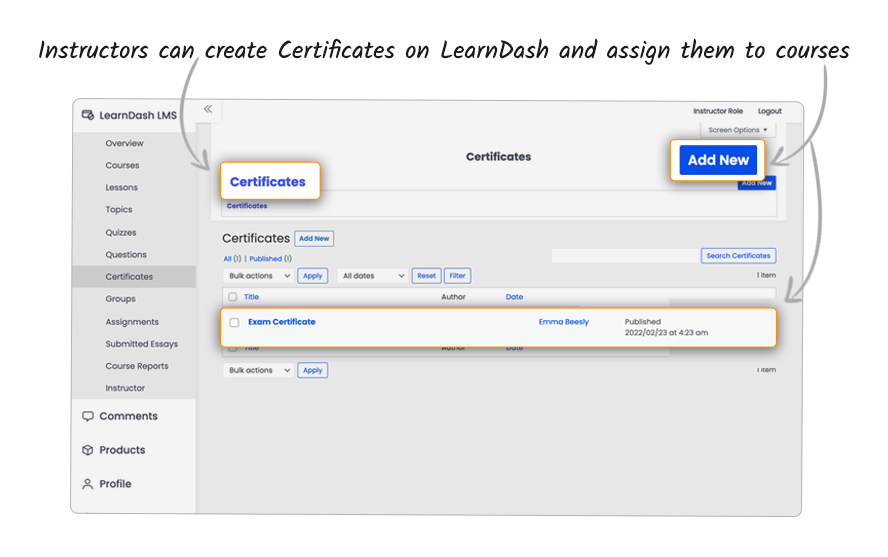Sort by the Date column header
This screenshot has height=557, width=888.
coord(514,297)
